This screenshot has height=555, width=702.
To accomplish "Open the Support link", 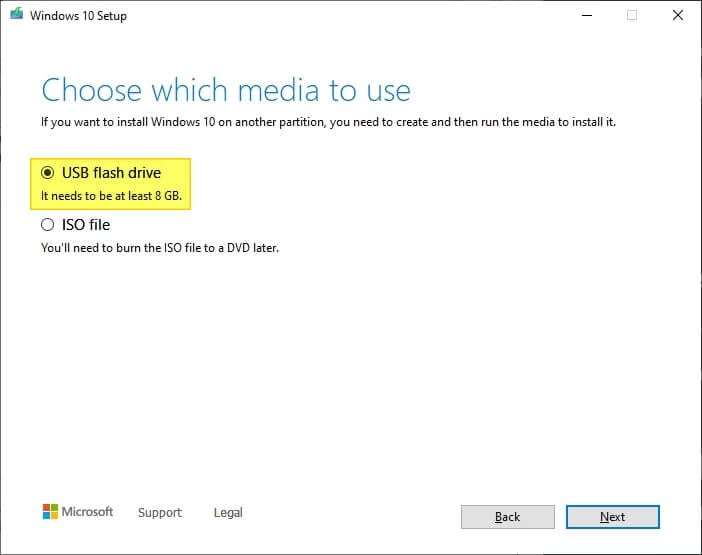I will 160,512.
